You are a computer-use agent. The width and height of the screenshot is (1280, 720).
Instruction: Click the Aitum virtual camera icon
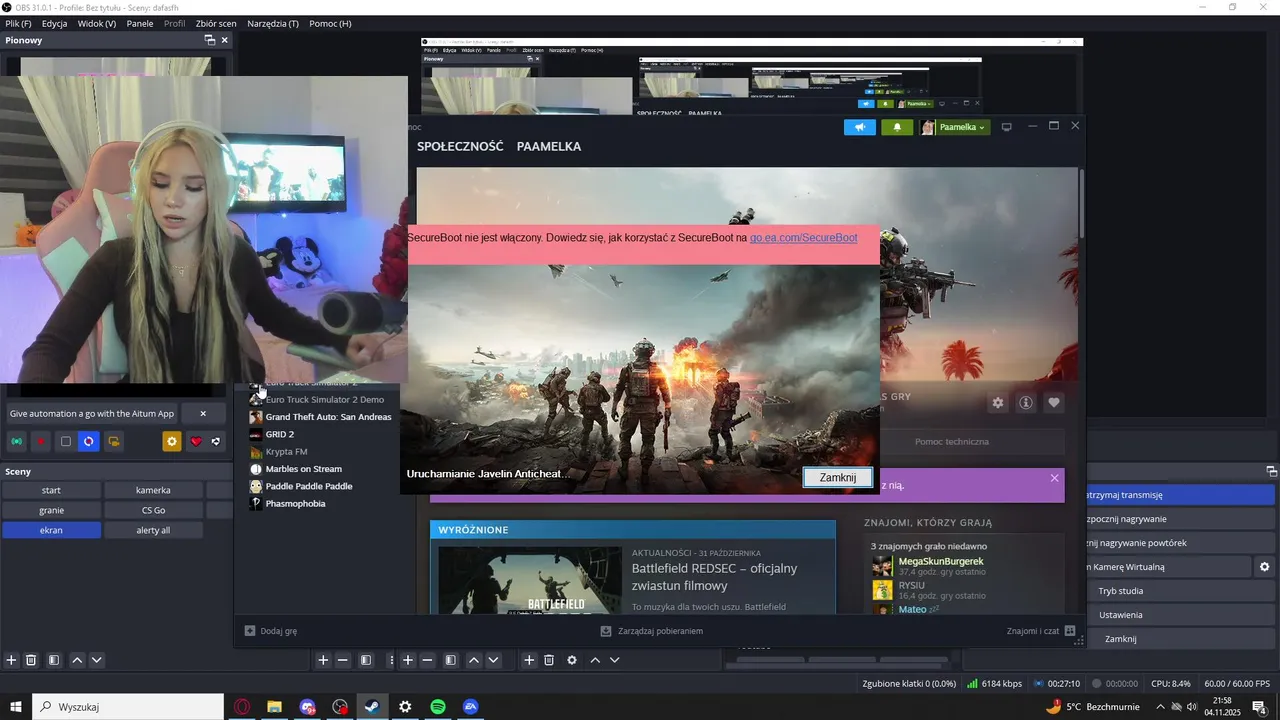[x=114, y=441]
